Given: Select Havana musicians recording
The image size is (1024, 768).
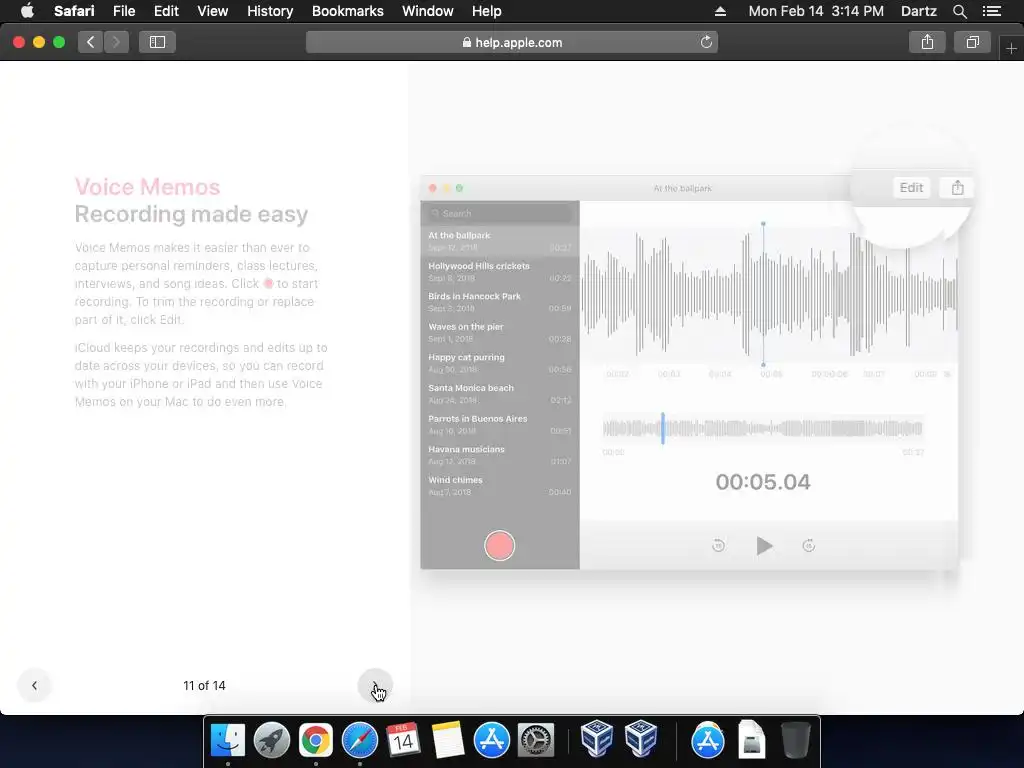Looking at the screenshot, I should (500, 455).
